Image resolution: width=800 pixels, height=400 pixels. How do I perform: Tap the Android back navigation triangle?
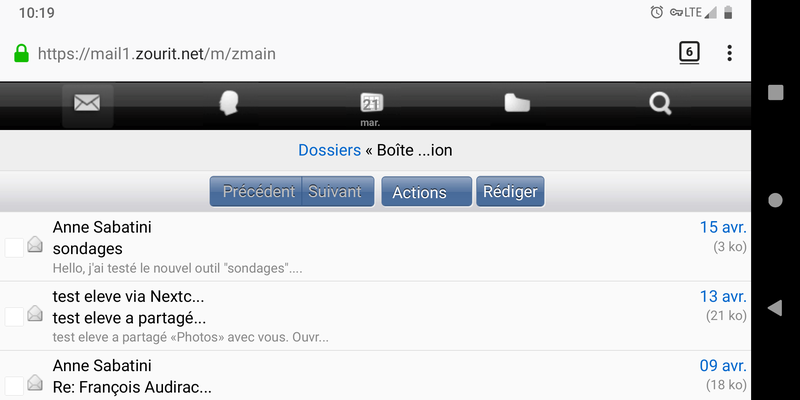pyautogui.click(x=775, y=308)
